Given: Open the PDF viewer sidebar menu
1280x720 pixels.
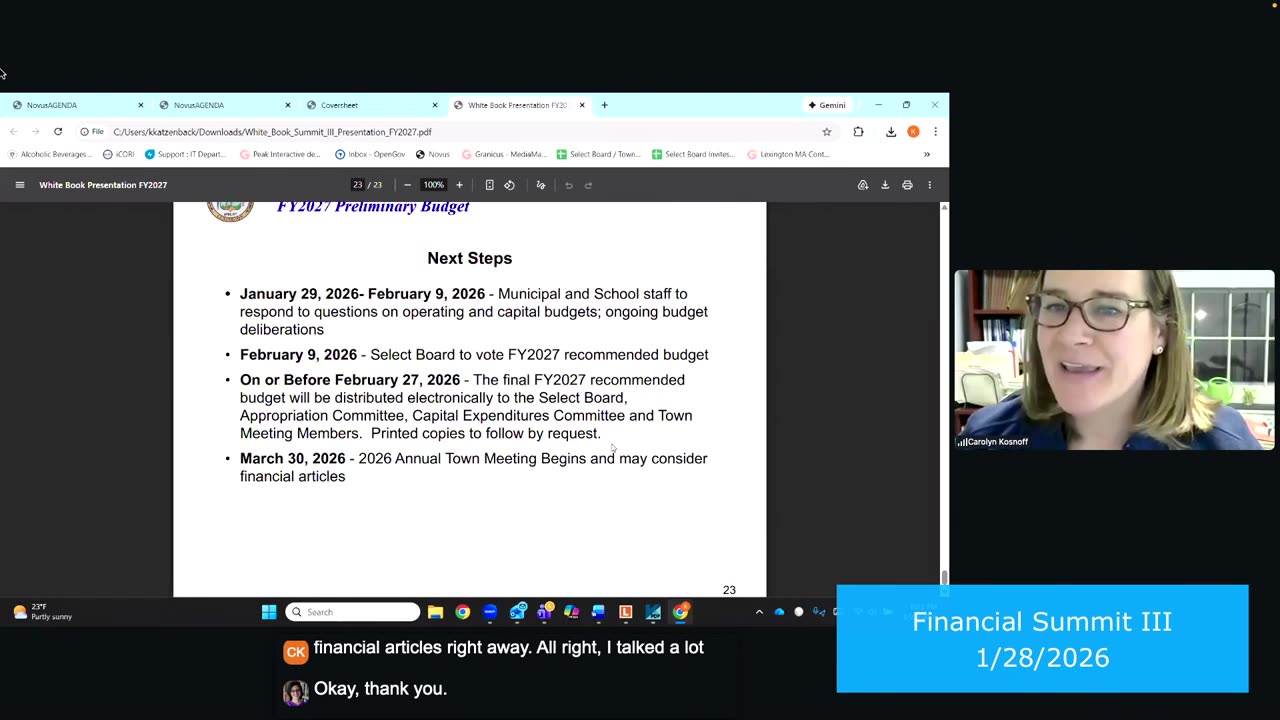Looking at the screenshot, I should [x=19, y=185].
